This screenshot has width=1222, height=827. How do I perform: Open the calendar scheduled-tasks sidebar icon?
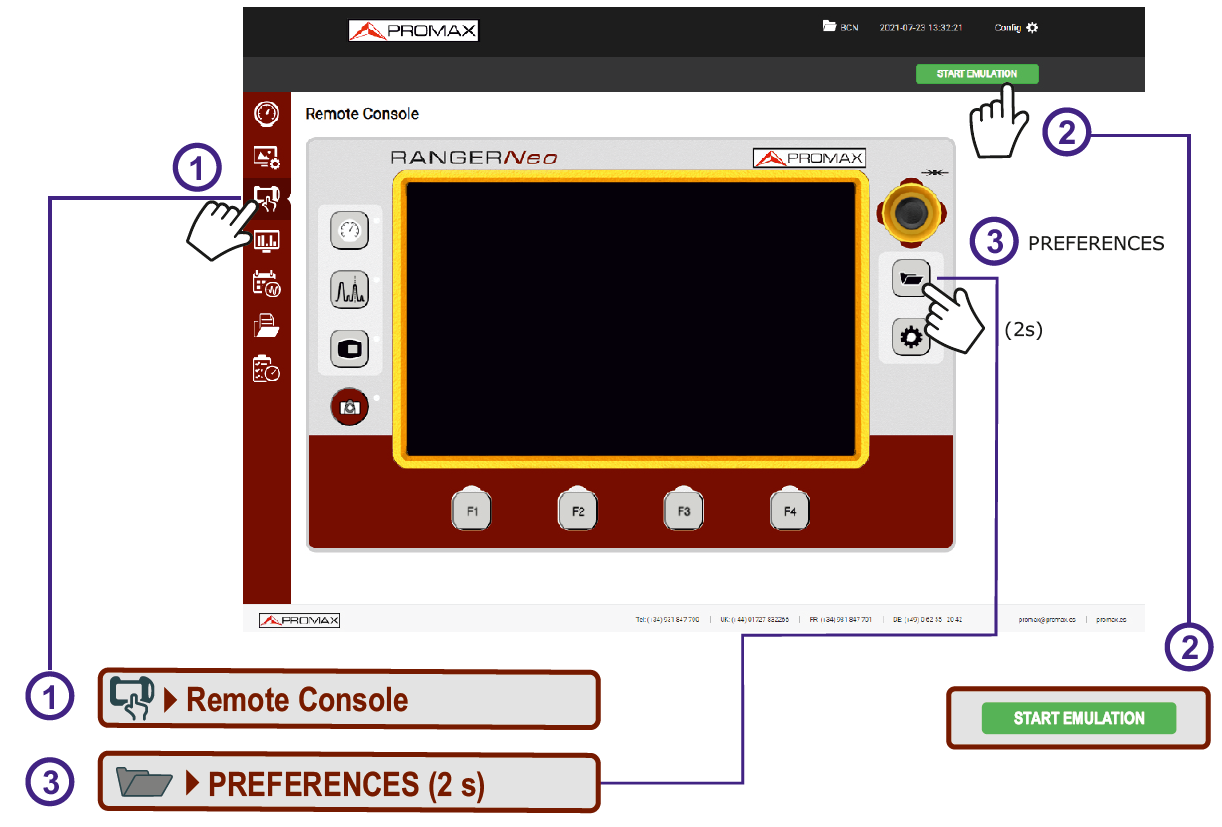pos(266,283)
